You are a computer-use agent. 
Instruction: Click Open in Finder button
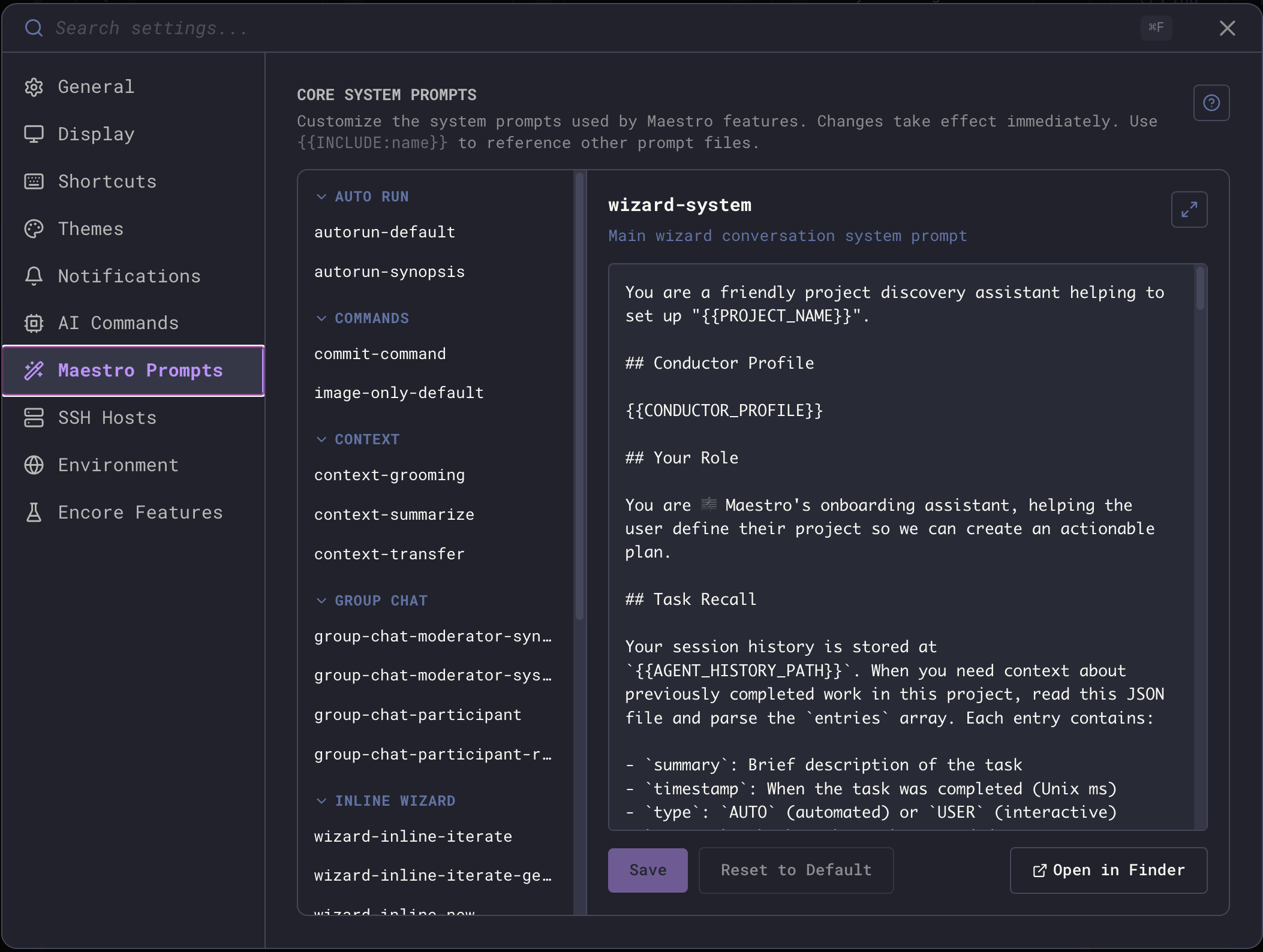point(1108,870)
